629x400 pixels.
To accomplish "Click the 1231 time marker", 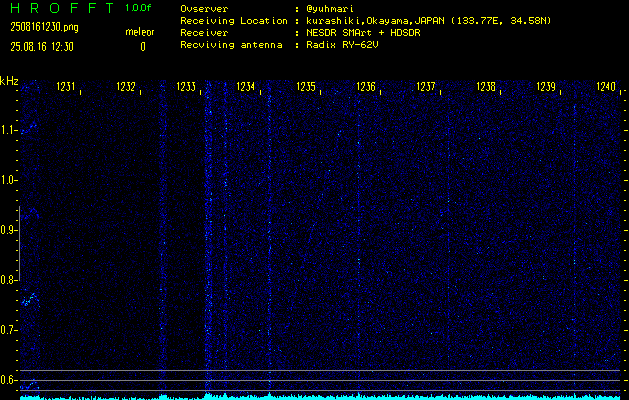I will coord(66,86).
